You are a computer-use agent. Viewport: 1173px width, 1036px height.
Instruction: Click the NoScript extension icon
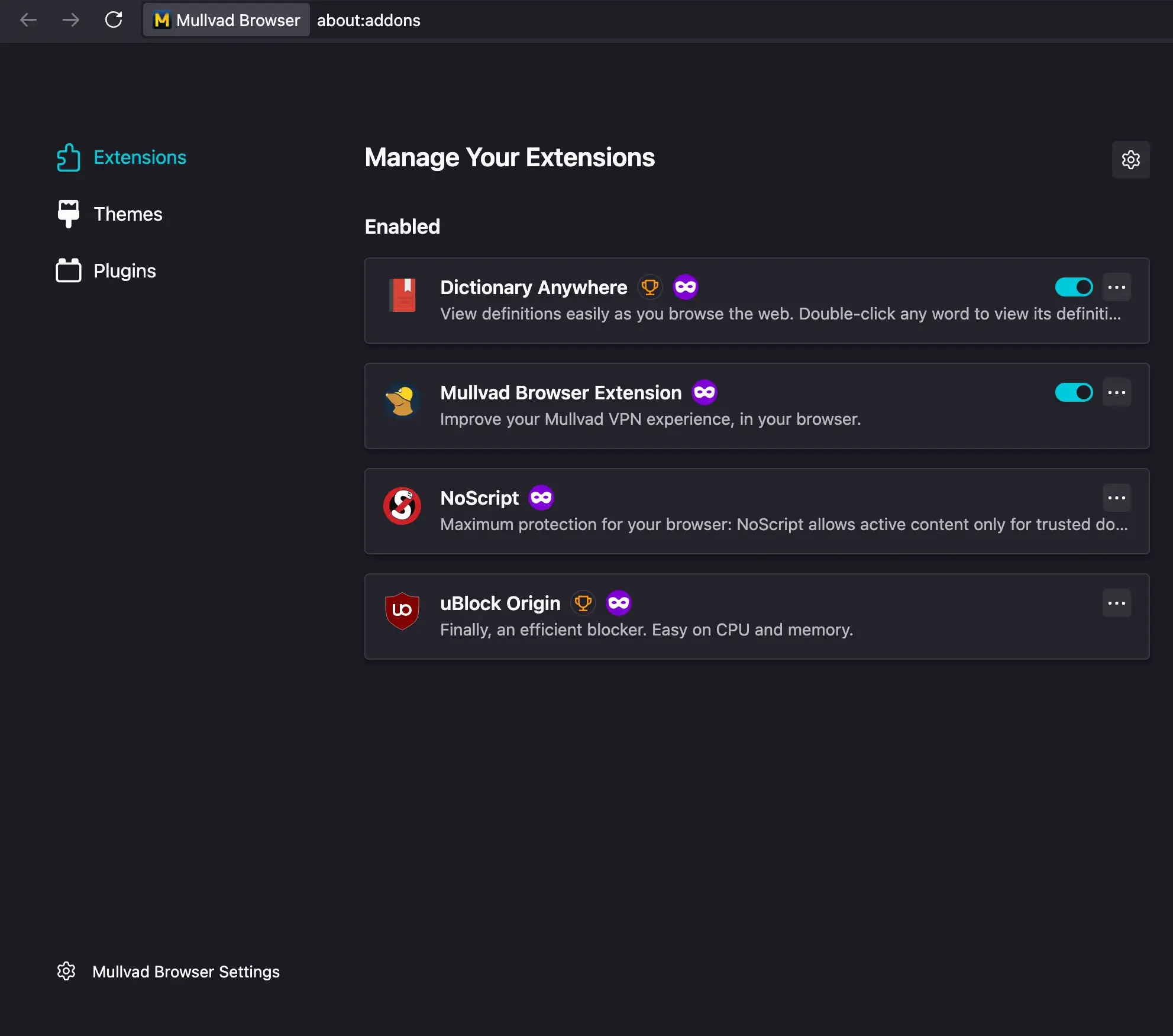402,505
